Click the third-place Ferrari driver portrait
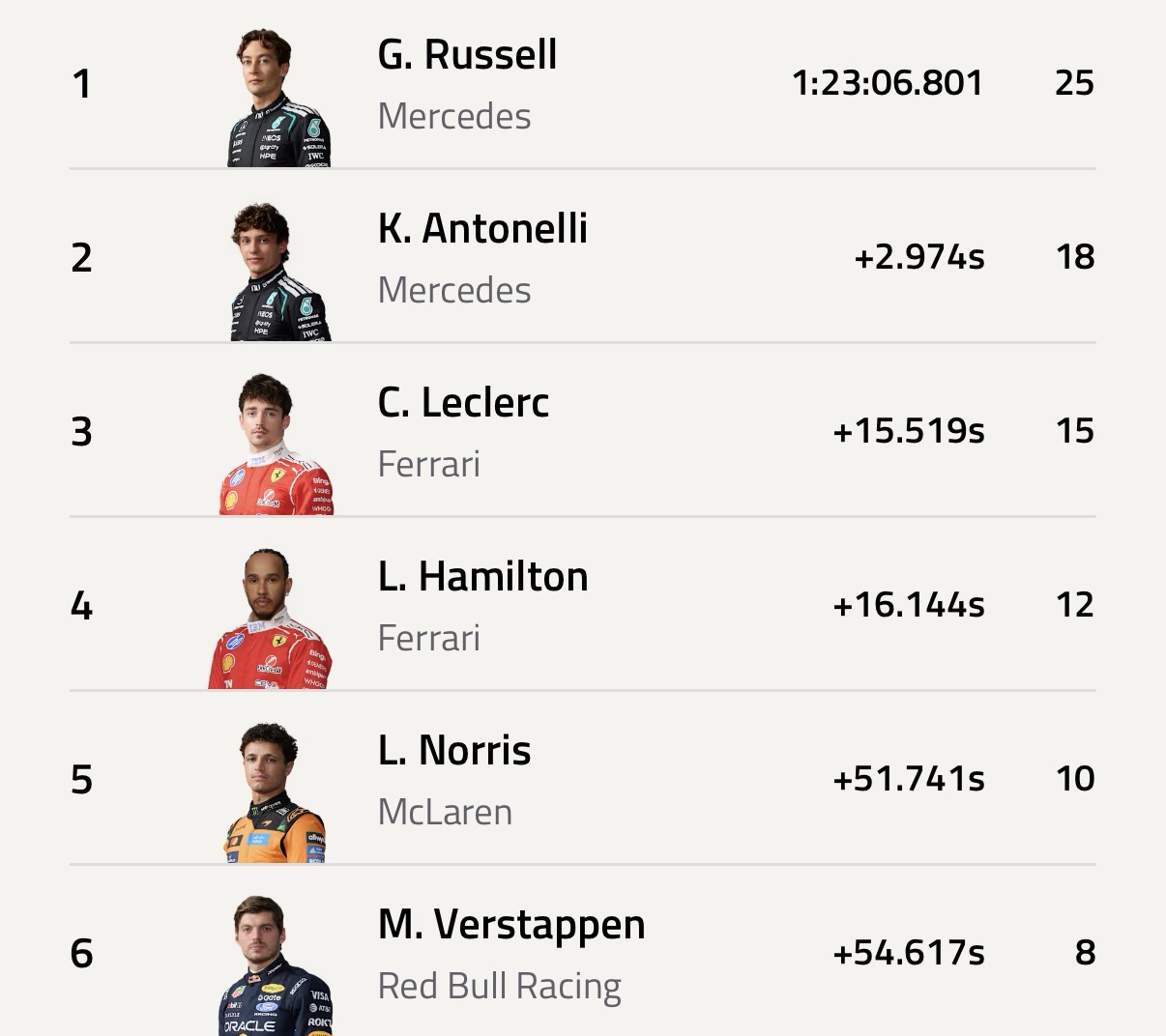This screenshot has width=1166, height=1036. point(277,445)
